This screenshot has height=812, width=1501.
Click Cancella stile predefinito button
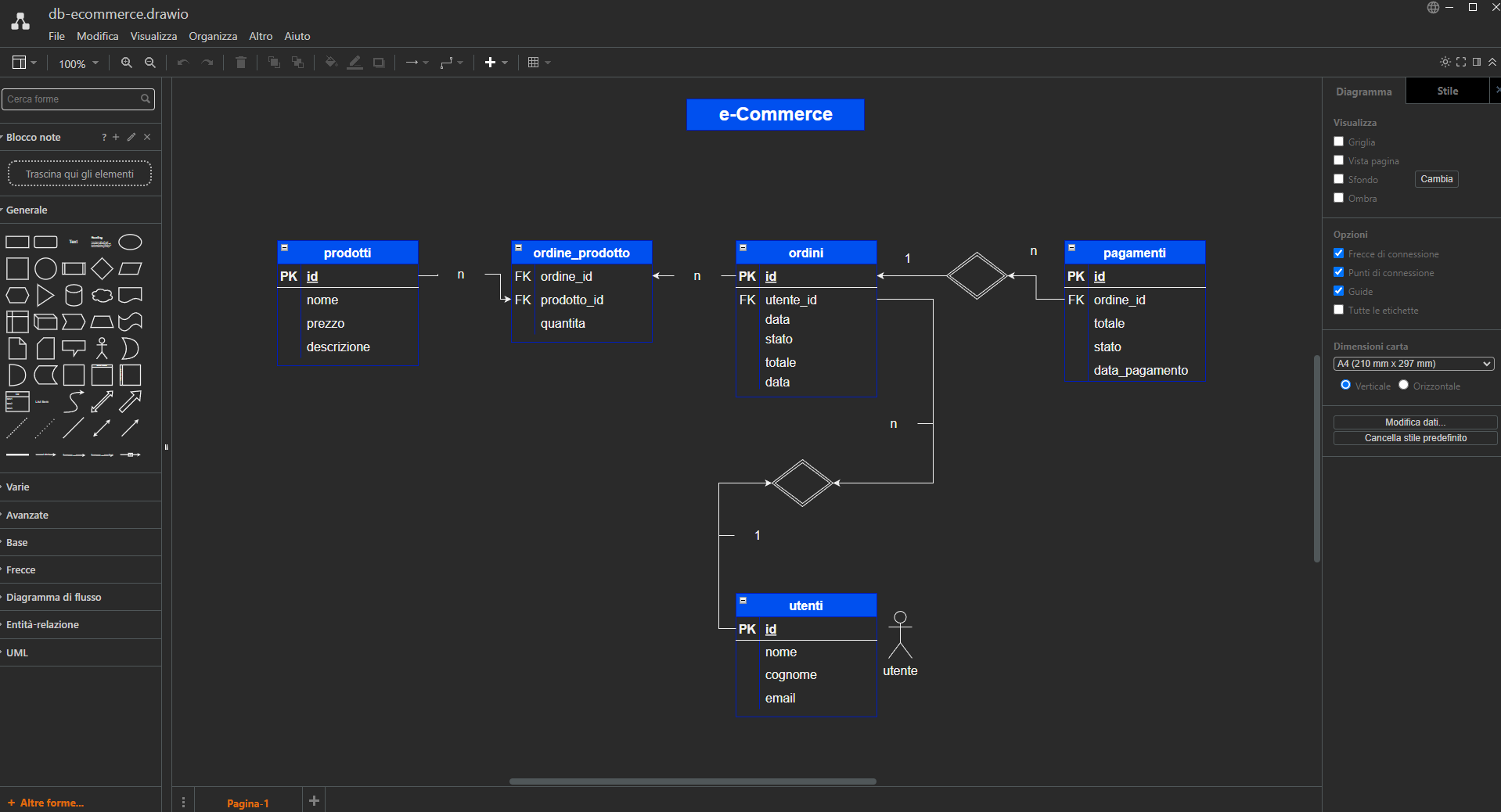tap(1415, 438)
